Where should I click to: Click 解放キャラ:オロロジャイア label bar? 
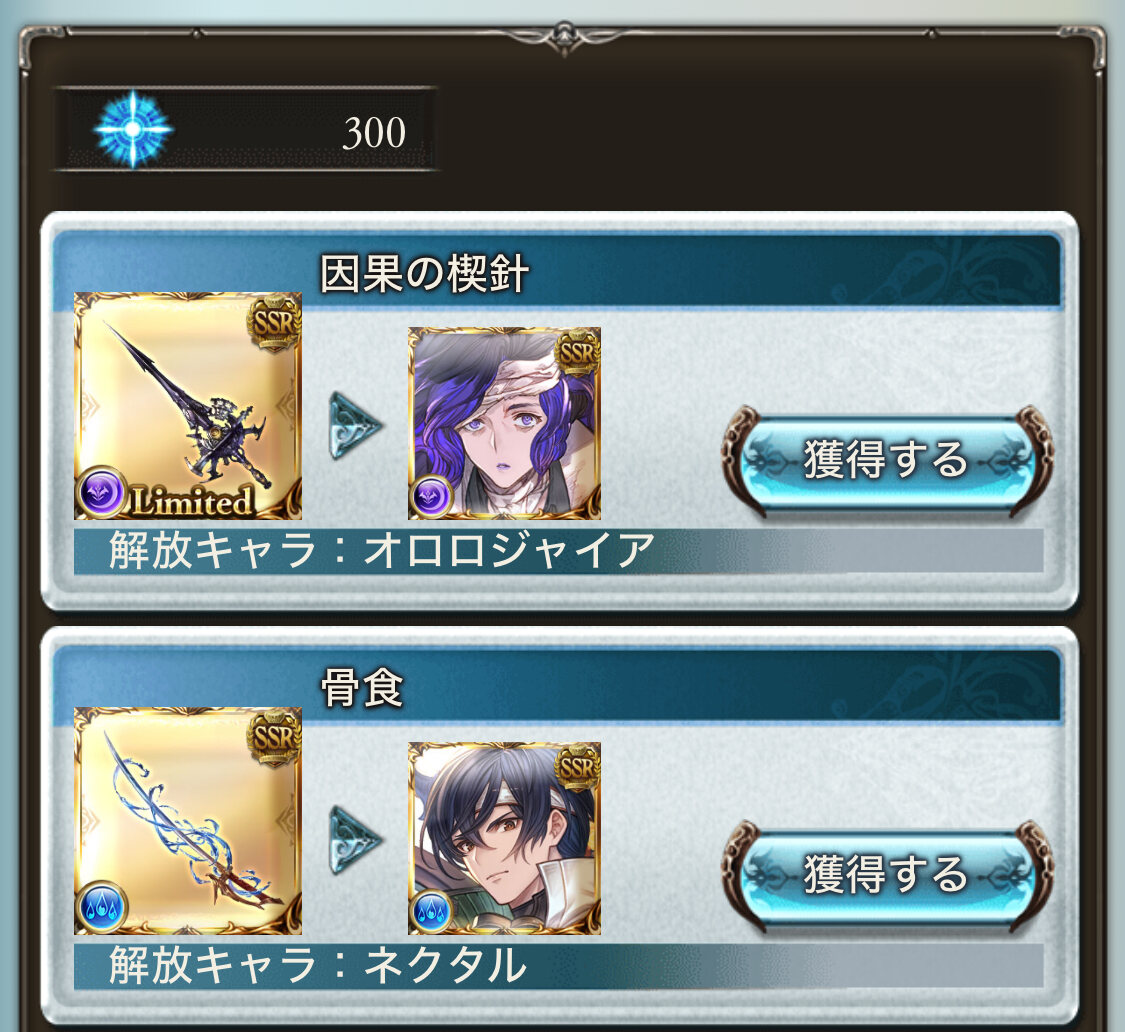pos(558,551)
